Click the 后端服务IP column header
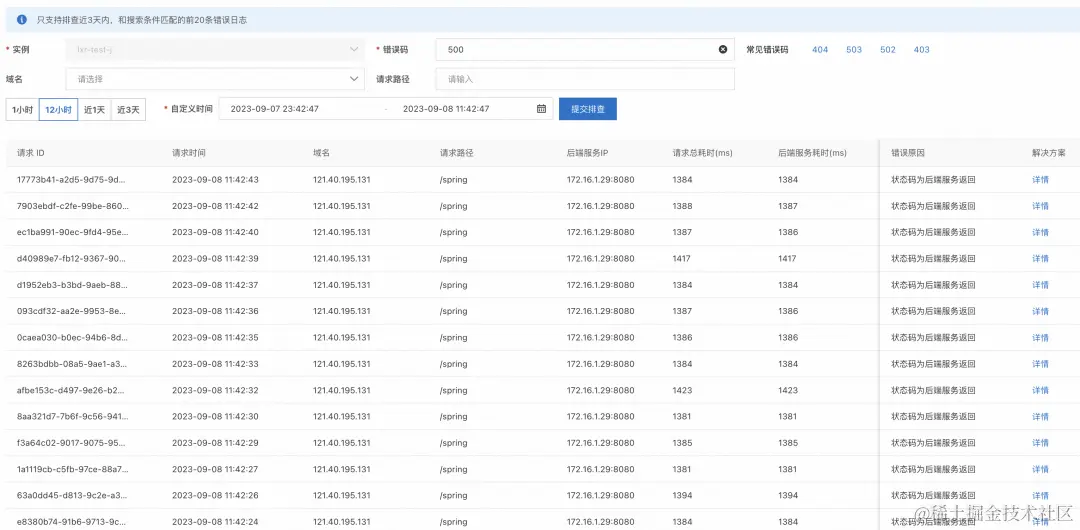 click(x=587, y=153)
